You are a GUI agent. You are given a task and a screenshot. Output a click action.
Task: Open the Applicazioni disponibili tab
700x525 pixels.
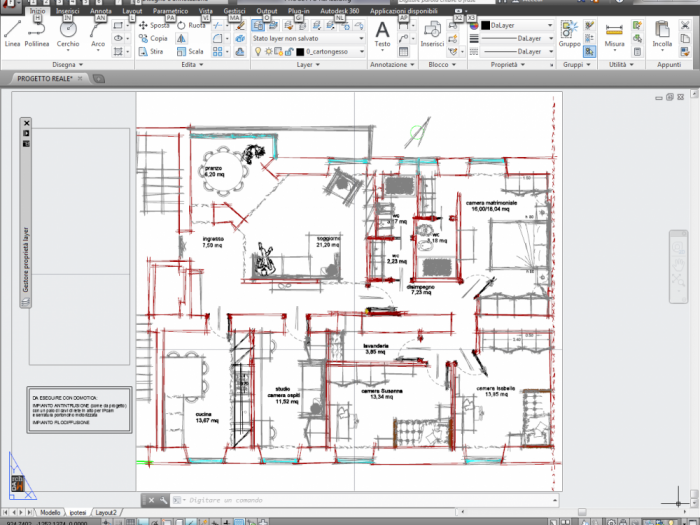(404, 11)
